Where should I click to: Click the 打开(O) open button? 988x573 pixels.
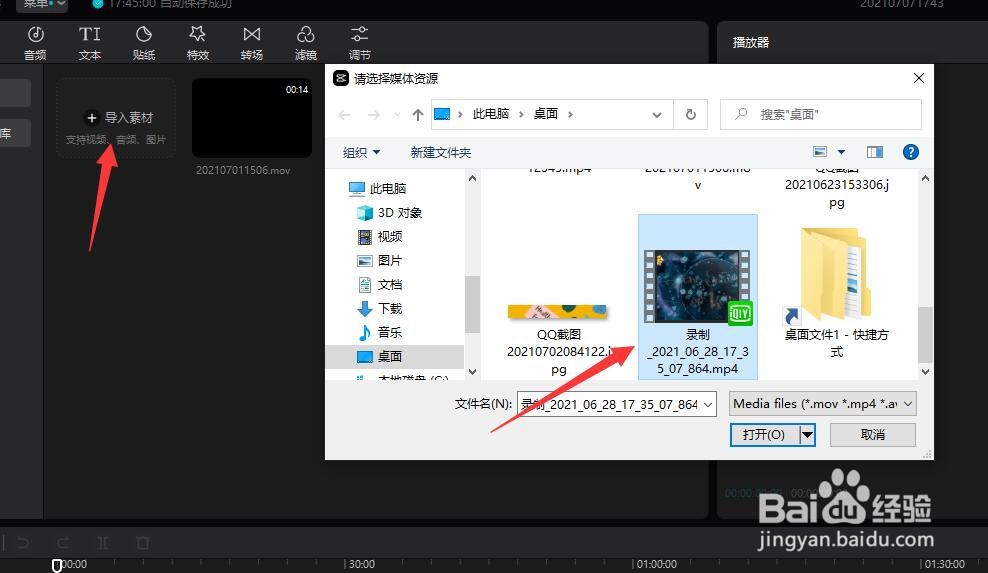764,434
